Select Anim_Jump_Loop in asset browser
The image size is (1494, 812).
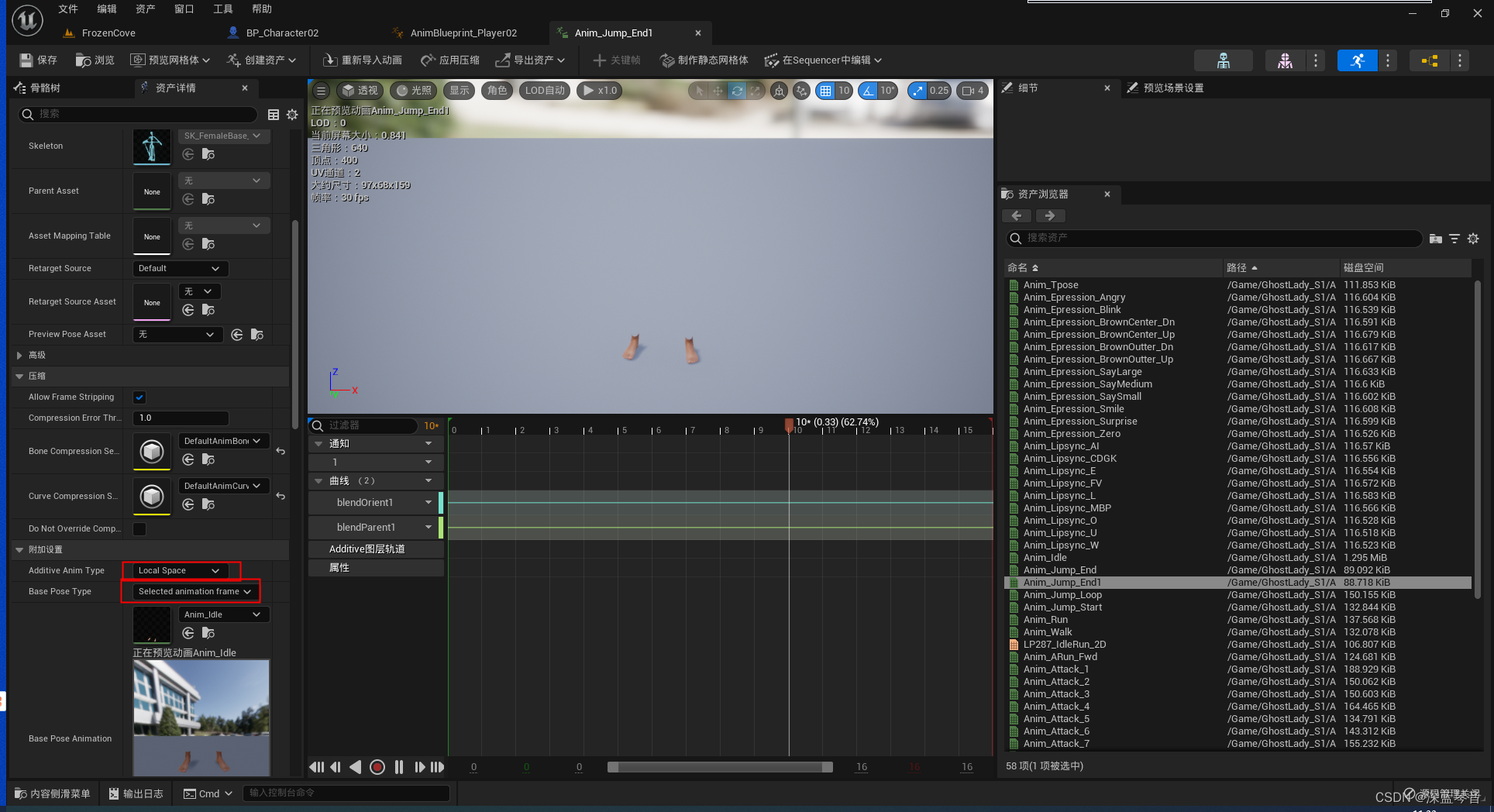pyautogui.click(x=1062, y=595)
